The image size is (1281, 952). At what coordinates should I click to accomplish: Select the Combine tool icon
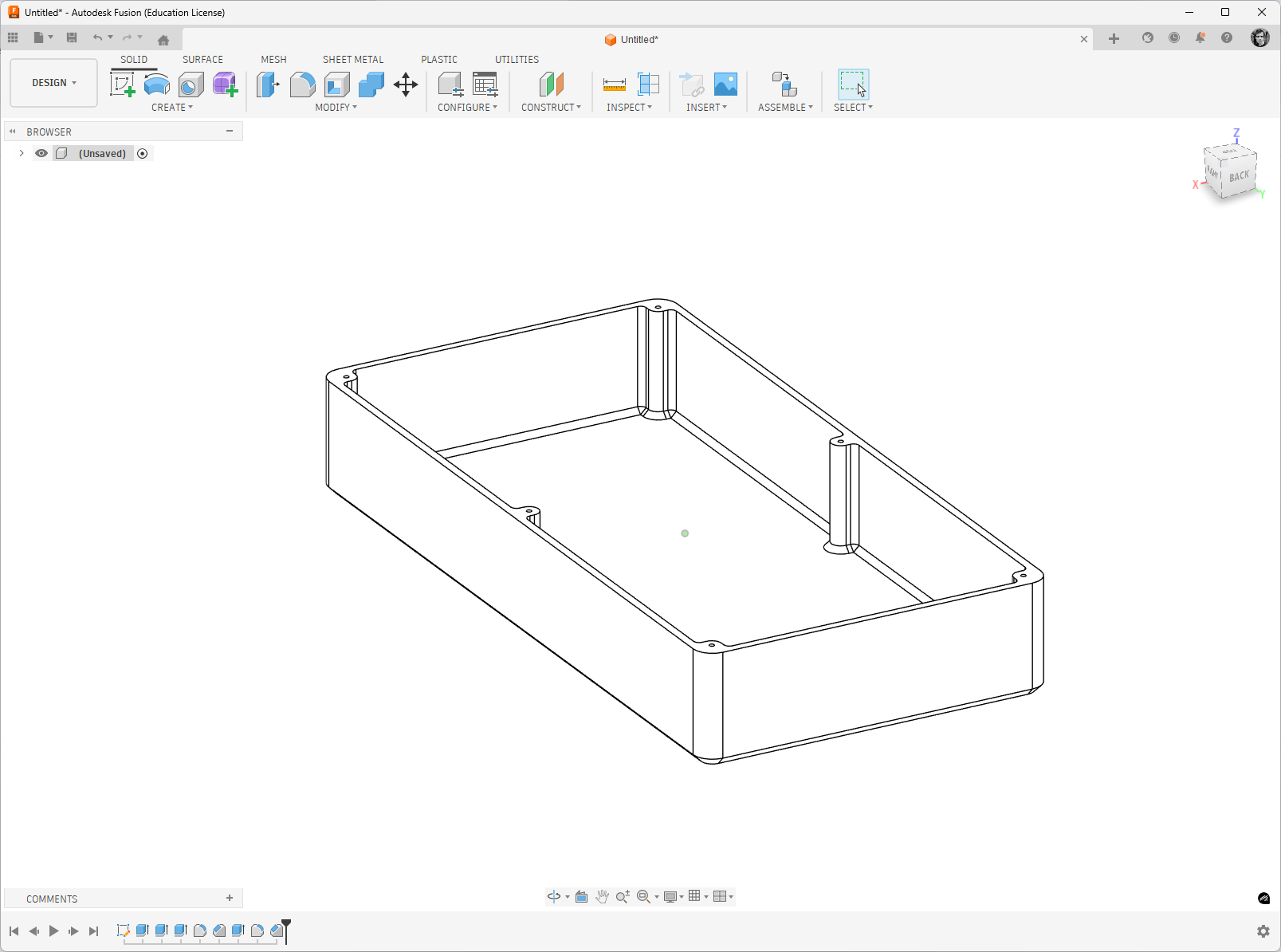tap(371, 84)
